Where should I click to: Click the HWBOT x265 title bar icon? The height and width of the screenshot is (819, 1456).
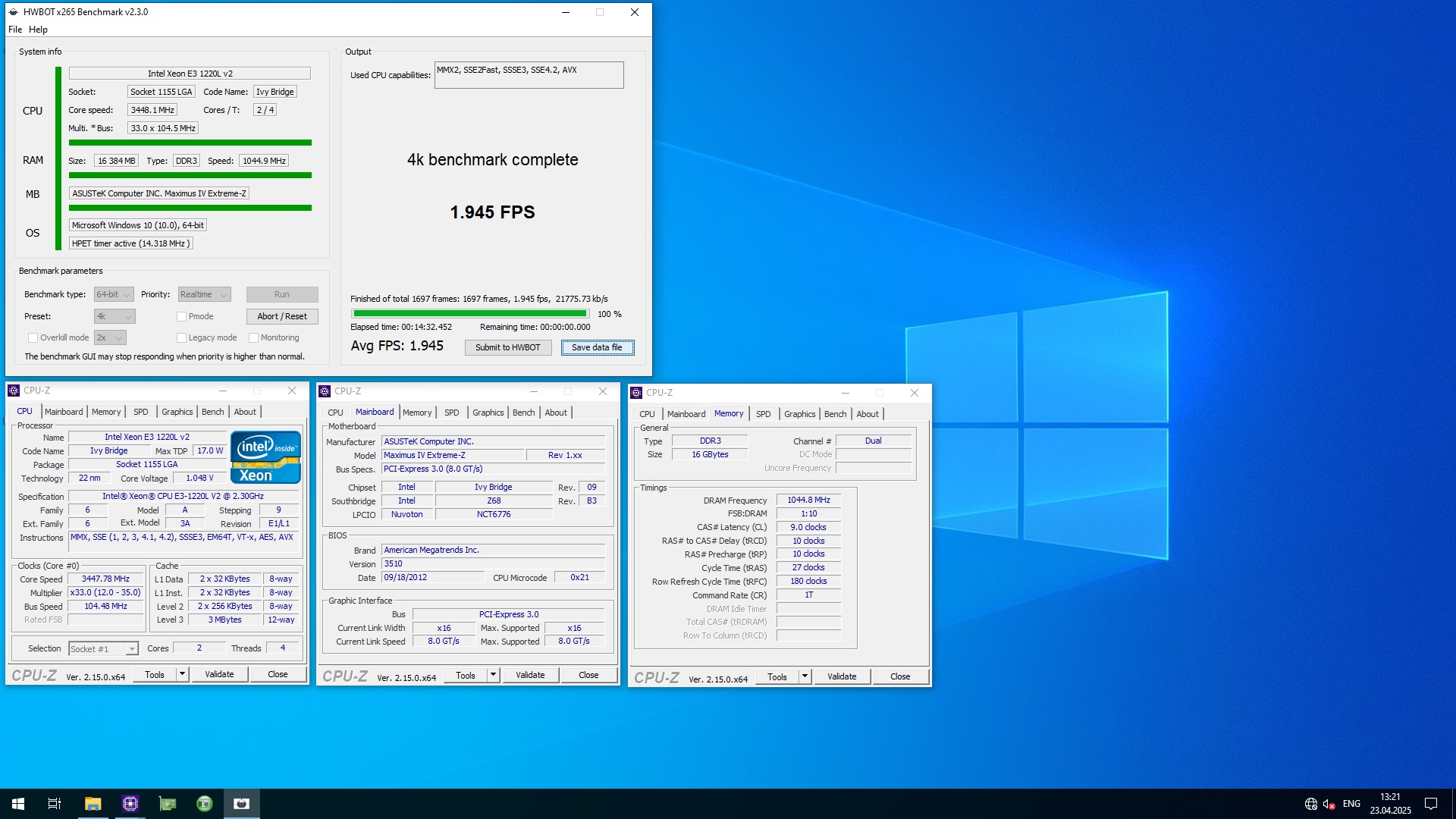pyautogui.click(x=13, y=12)
